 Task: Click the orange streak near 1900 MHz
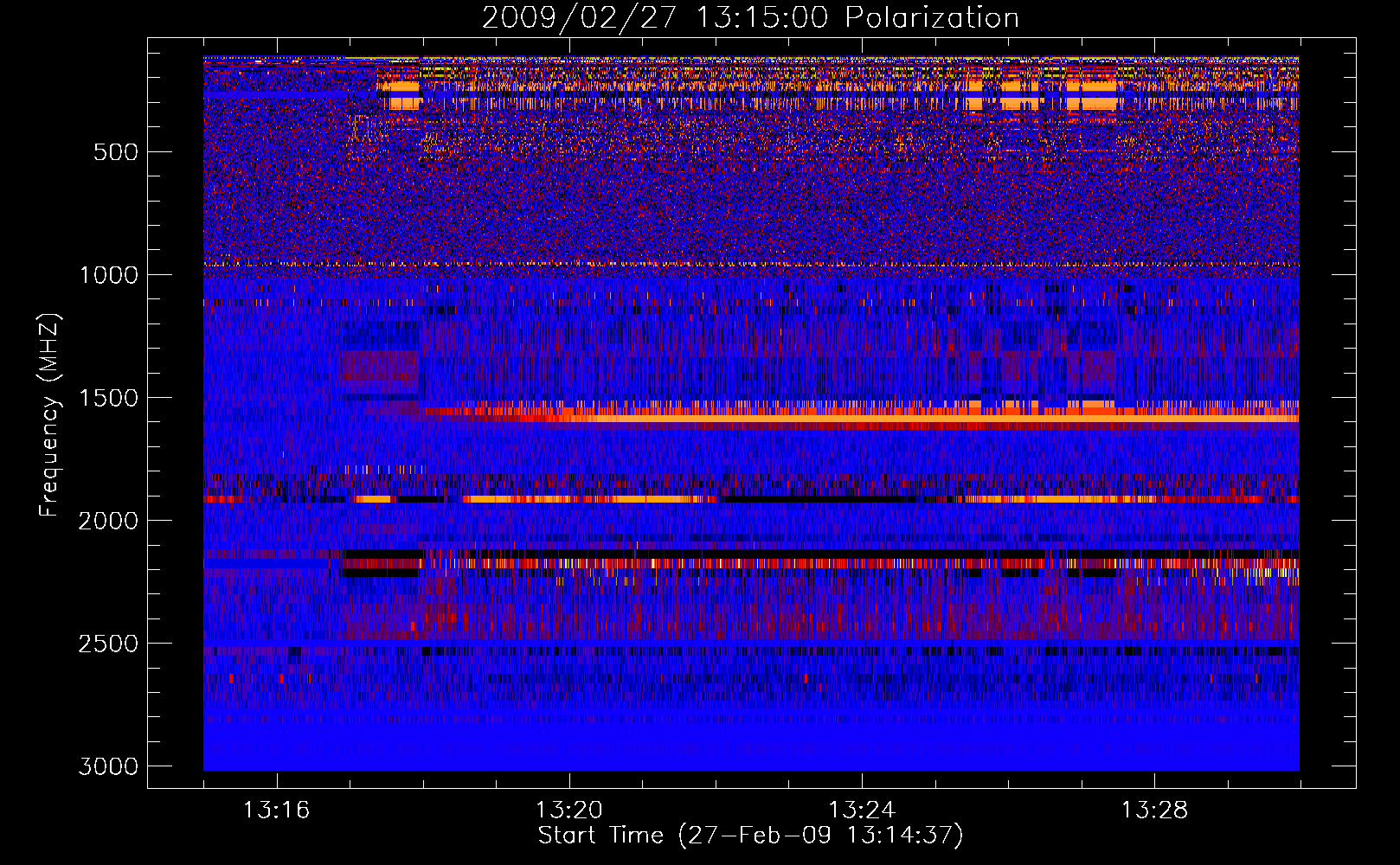[590, 499]
